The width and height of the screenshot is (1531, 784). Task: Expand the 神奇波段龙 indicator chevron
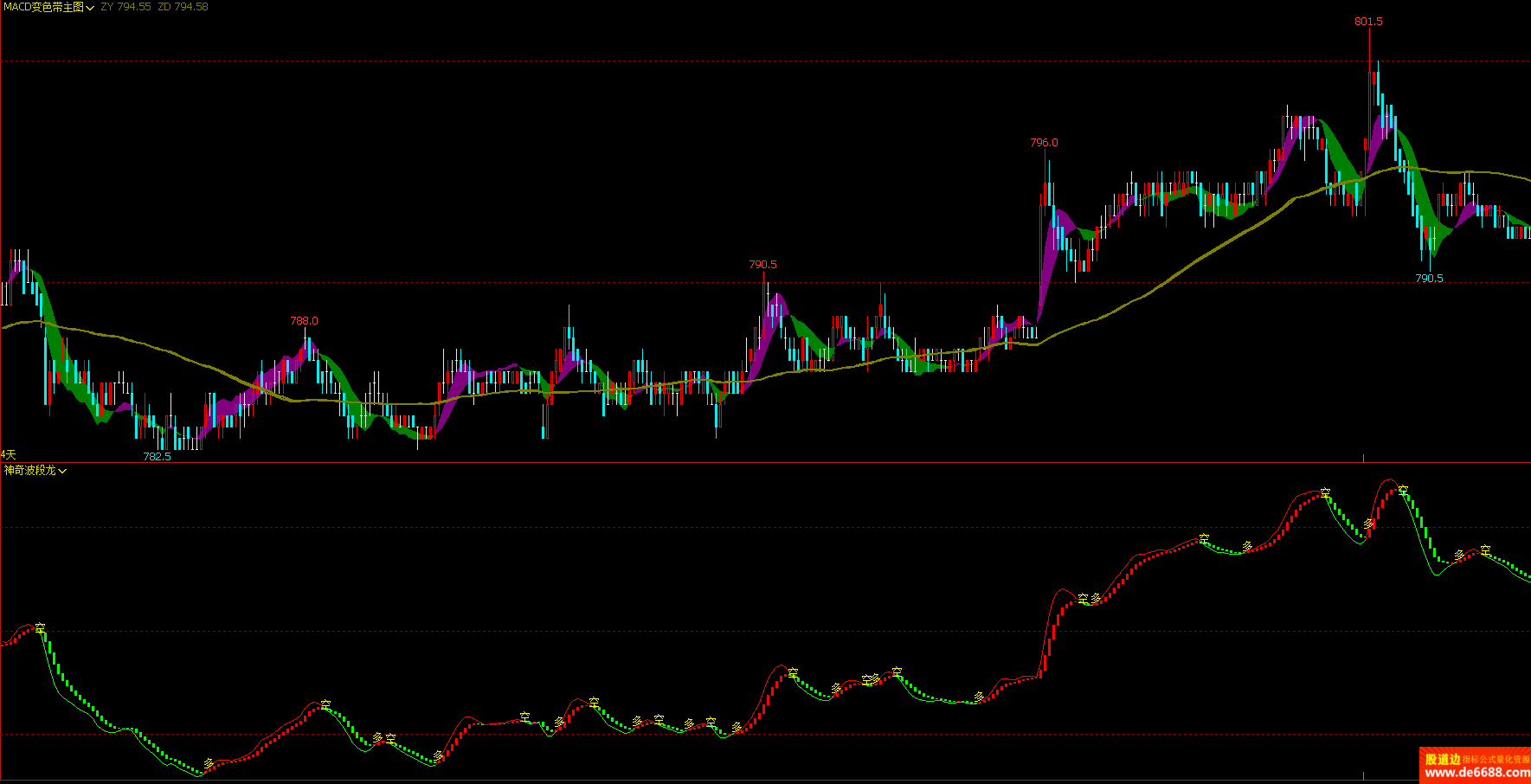(x=62, y=471)
